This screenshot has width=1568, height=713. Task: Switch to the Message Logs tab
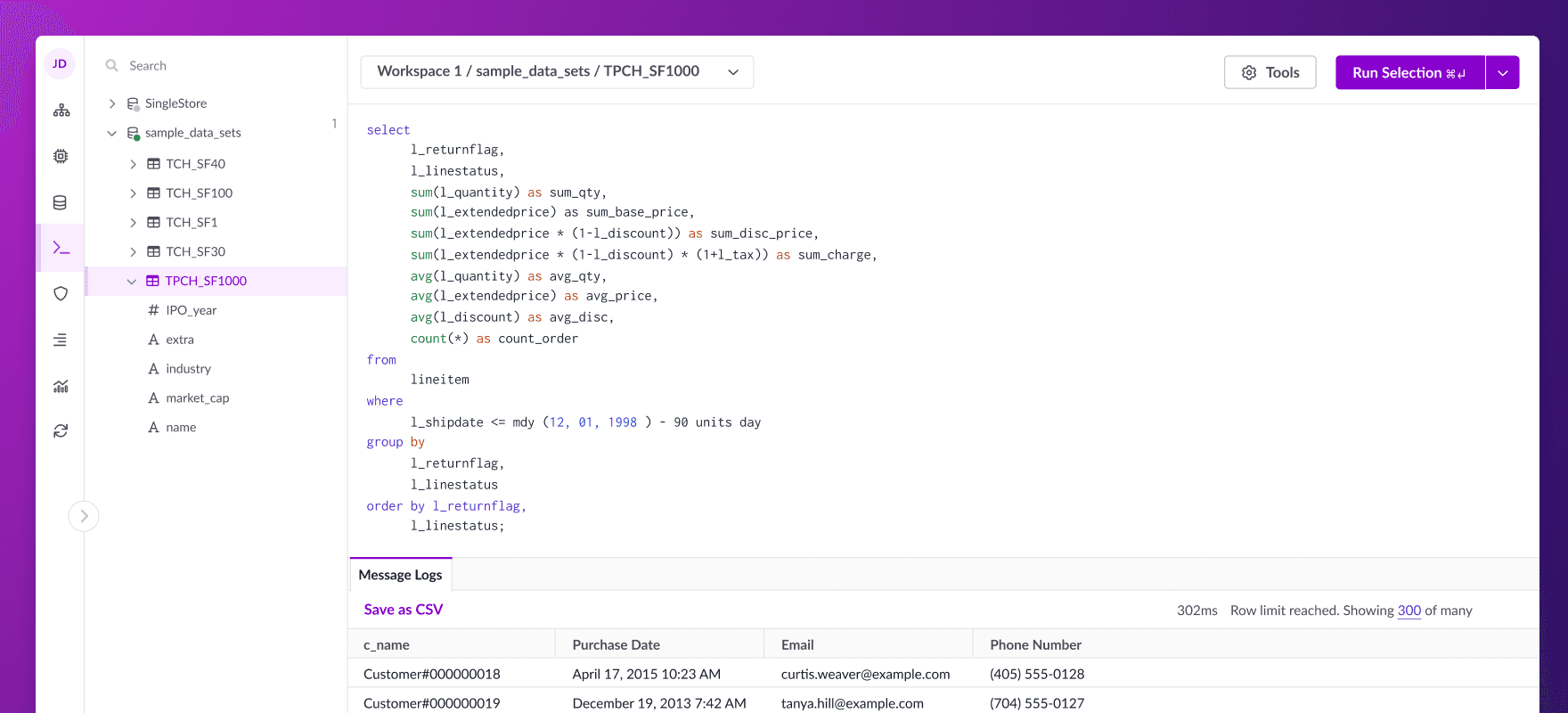(x=401, y=575)
